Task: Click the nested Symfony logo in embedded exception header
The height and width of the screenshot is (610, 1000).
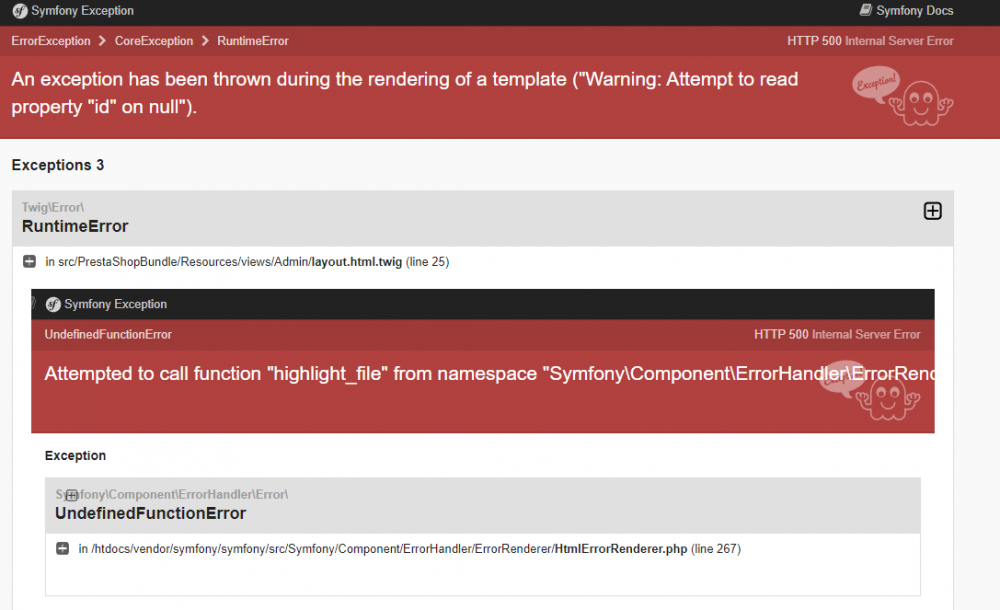Action: [x=54, y=304]
